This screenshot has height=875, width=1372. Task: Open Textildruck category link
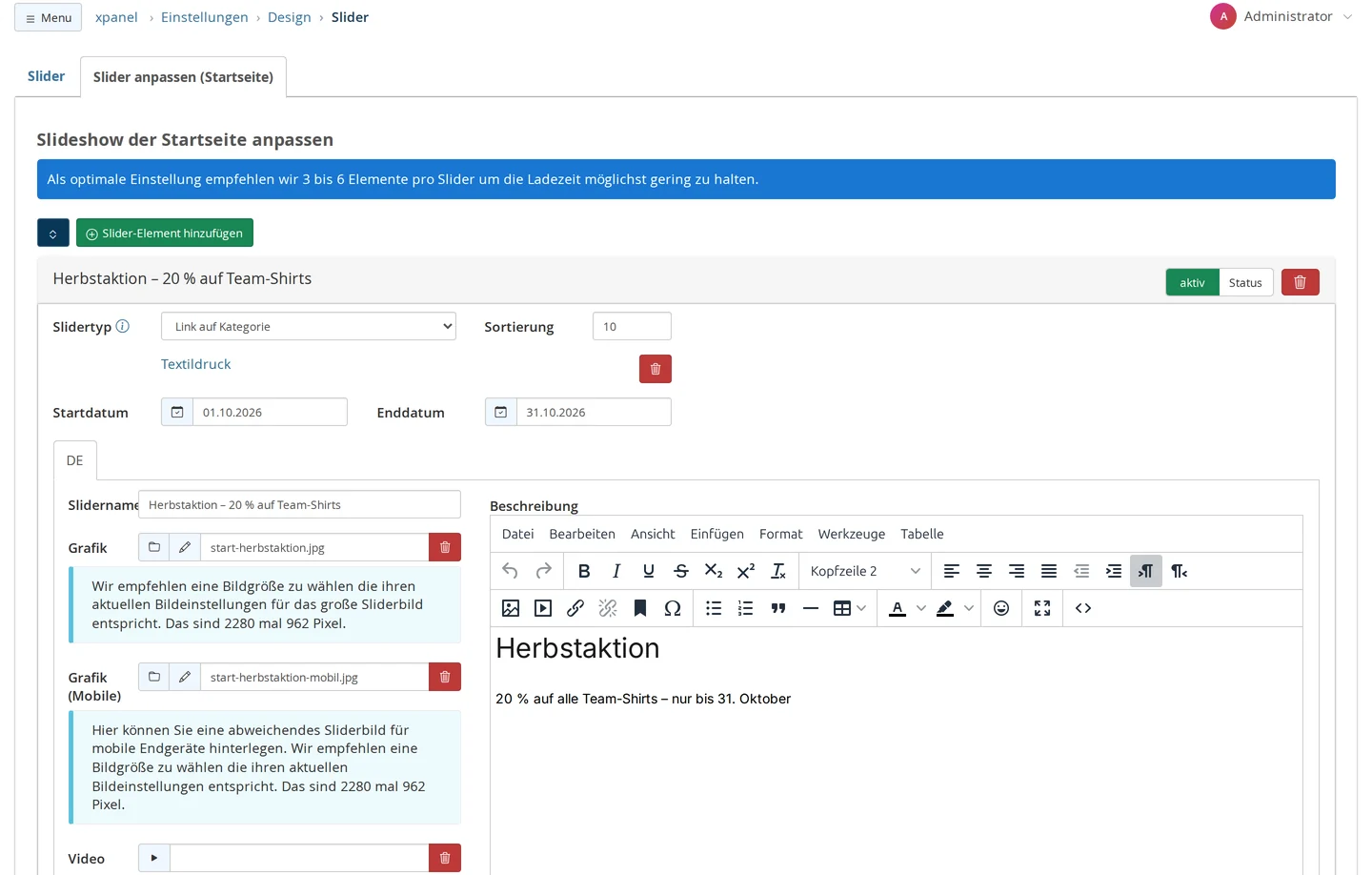pos(196,364)
